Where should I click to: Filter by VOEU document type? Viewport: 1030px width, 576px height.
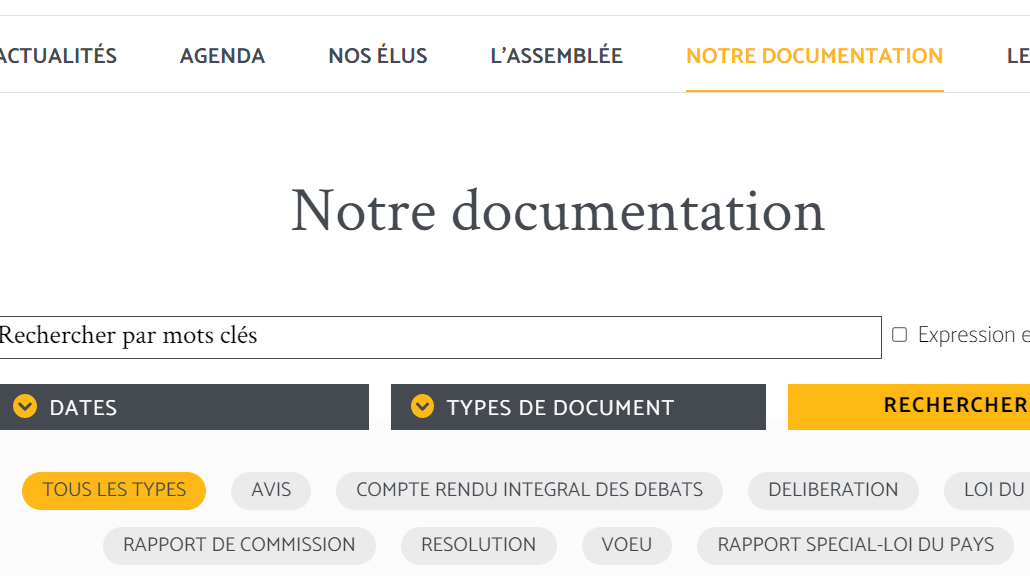(627, 546)
